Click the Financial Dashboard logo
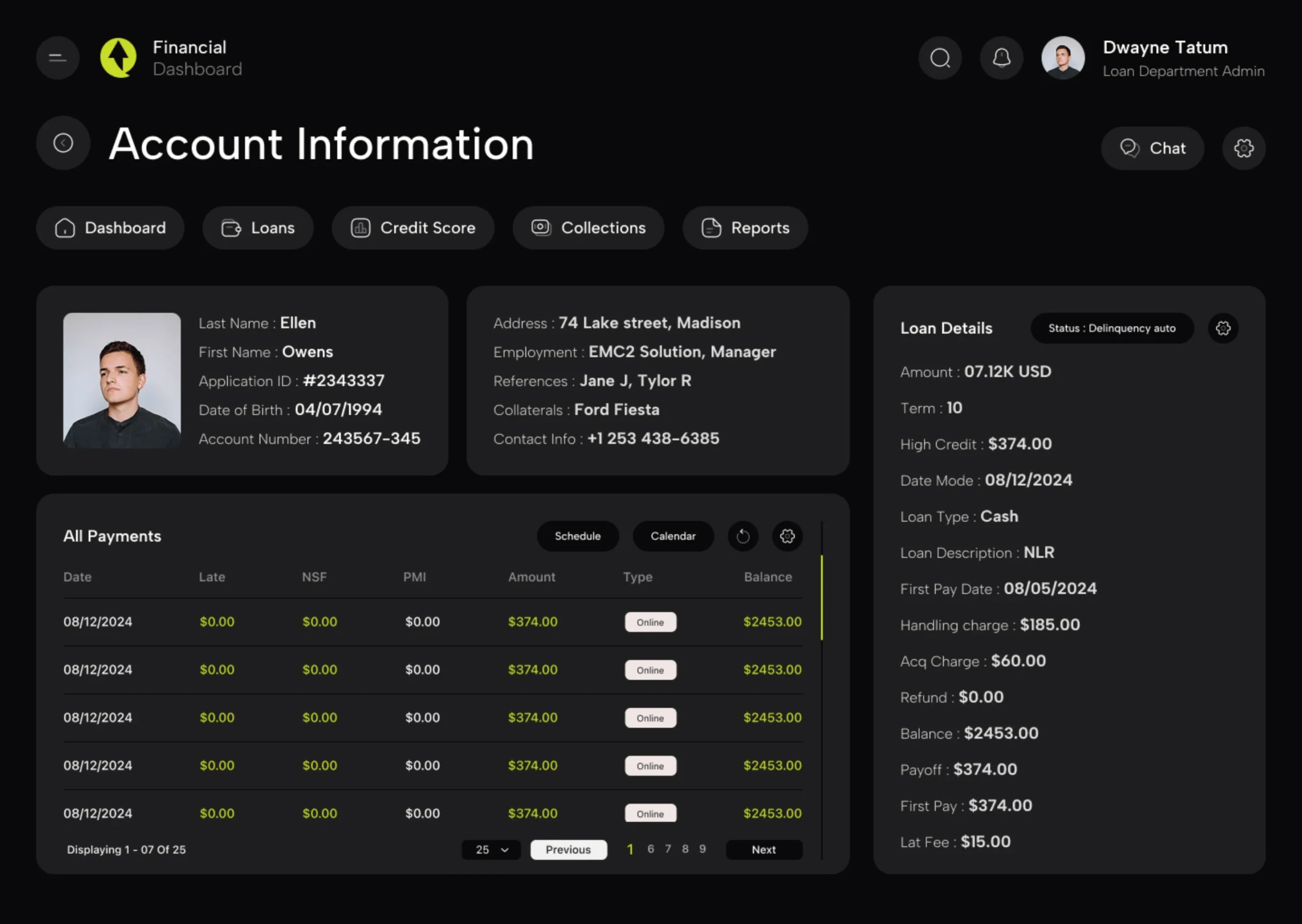The image size is (1302, 924). coord(119,58)
